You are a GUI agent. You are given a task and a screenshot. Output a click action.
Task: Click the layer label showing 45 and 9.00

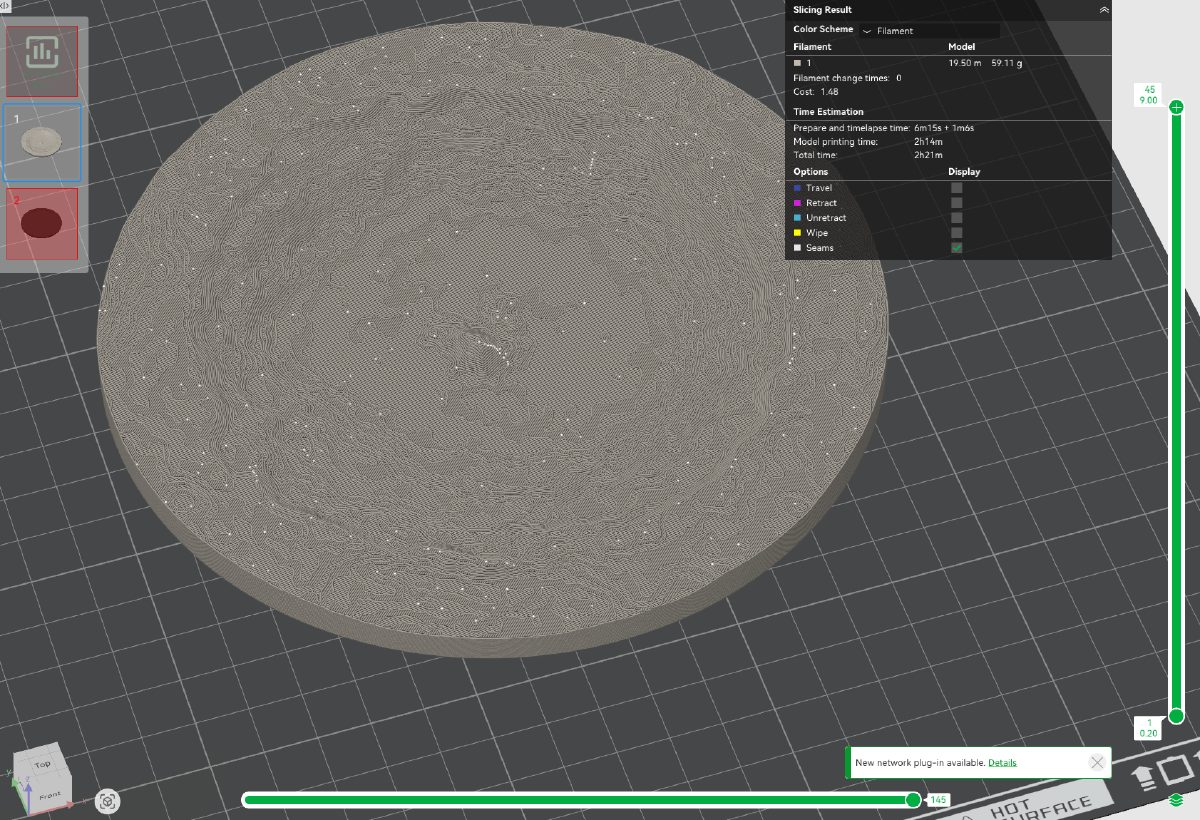[1149, 95]
